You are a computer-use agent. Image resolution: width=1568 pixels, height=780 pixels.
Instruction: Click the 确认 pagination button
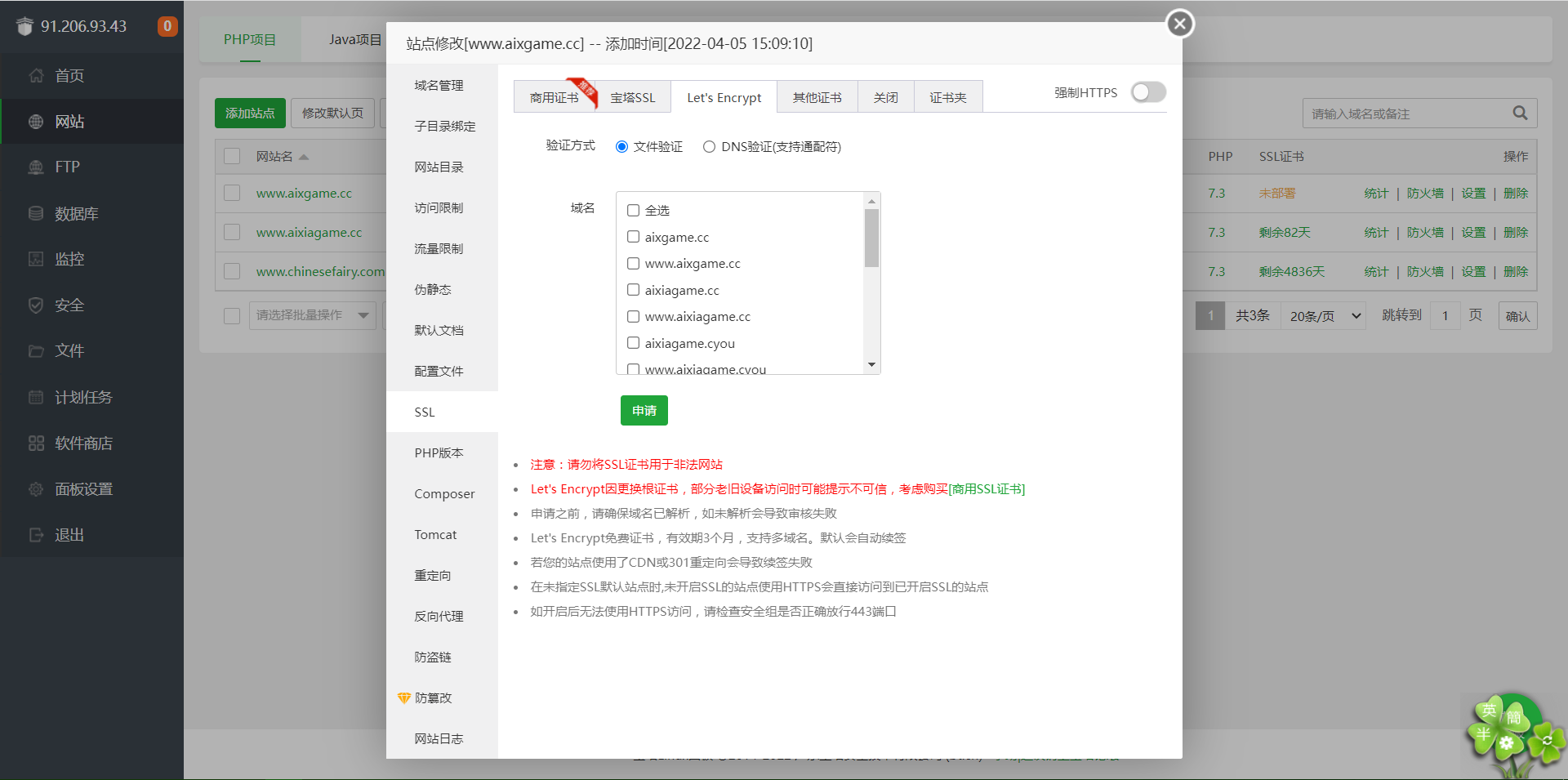[x=1517, y=315]
